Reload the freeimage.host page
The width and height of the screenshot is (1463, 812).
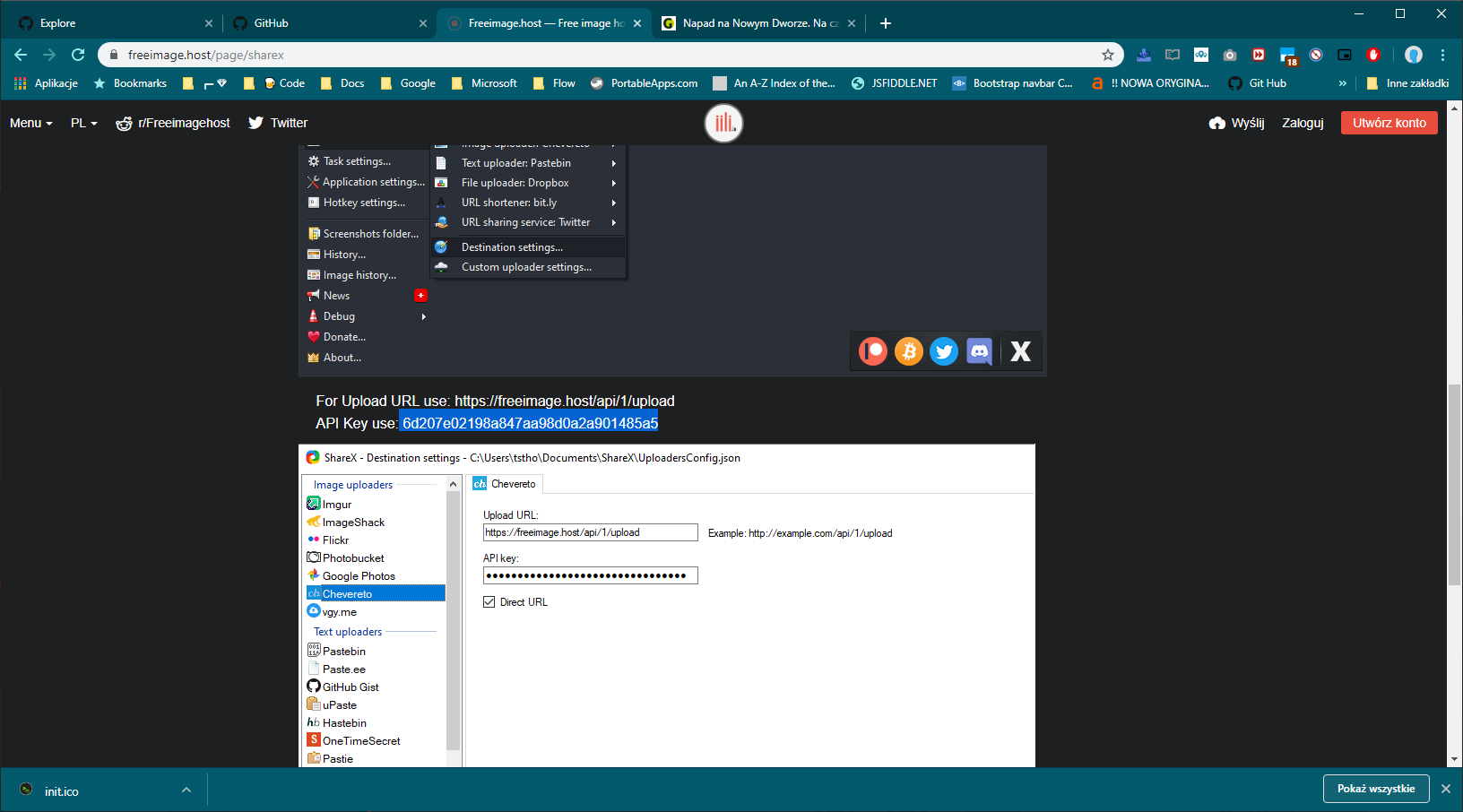[78, 55]
